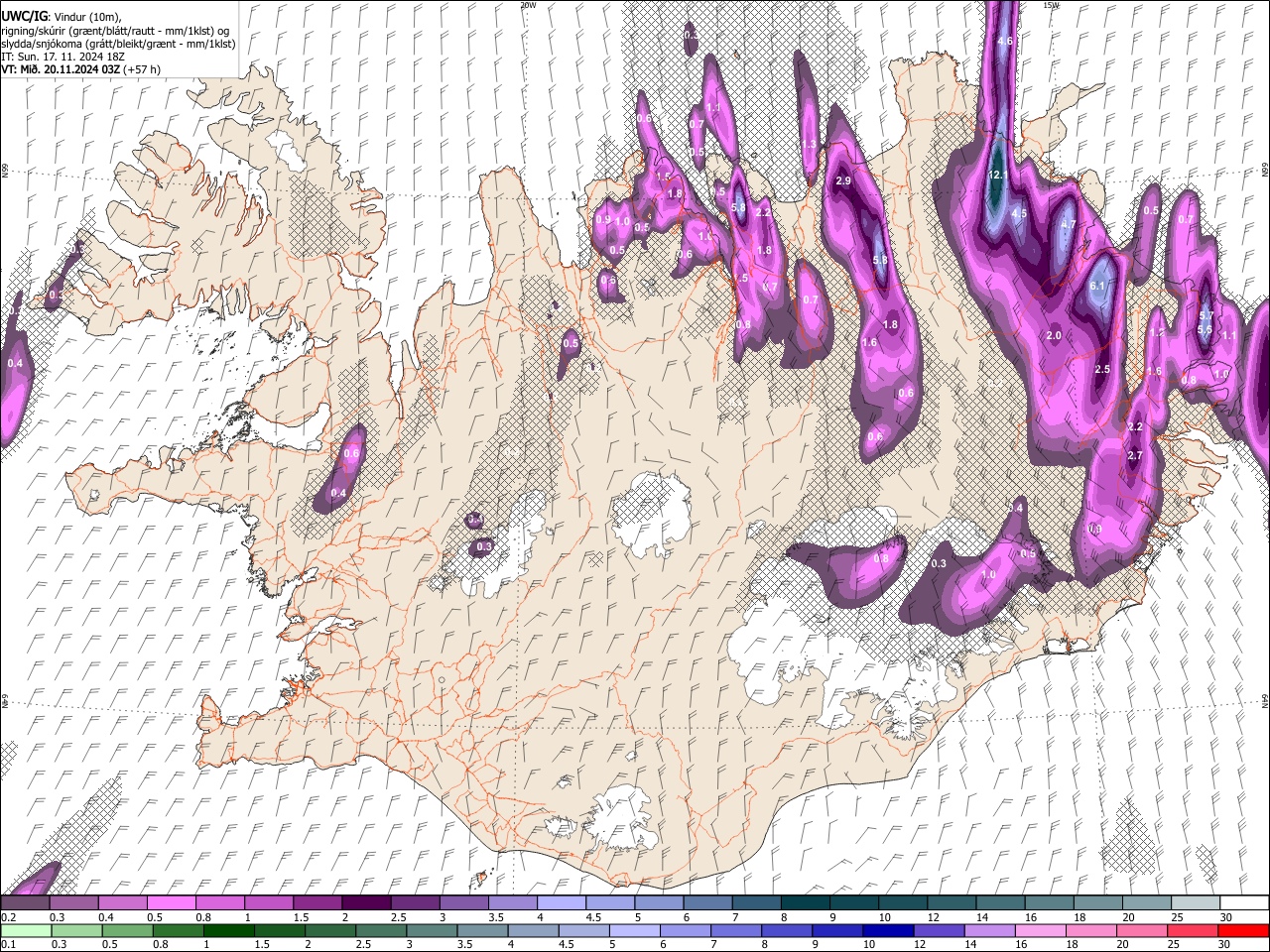This screenshot has width=1270, height=952.
Task: Click the 2.5 value on the map
Action: (x=1102, y=369)
